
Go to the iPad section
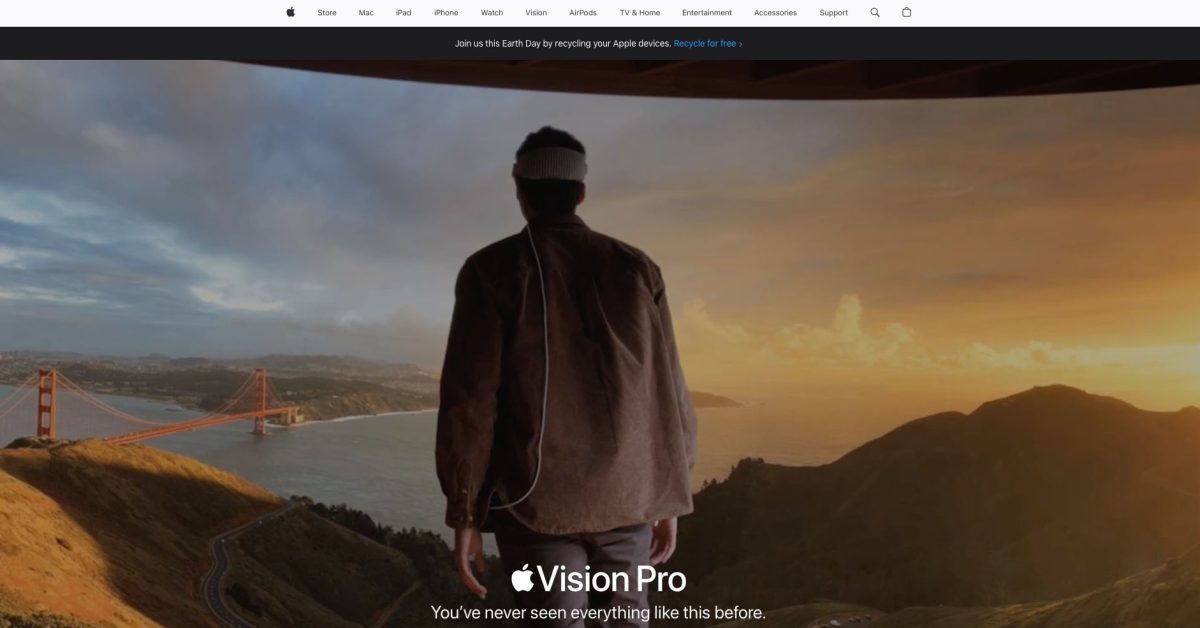click(x=403, y=13)
